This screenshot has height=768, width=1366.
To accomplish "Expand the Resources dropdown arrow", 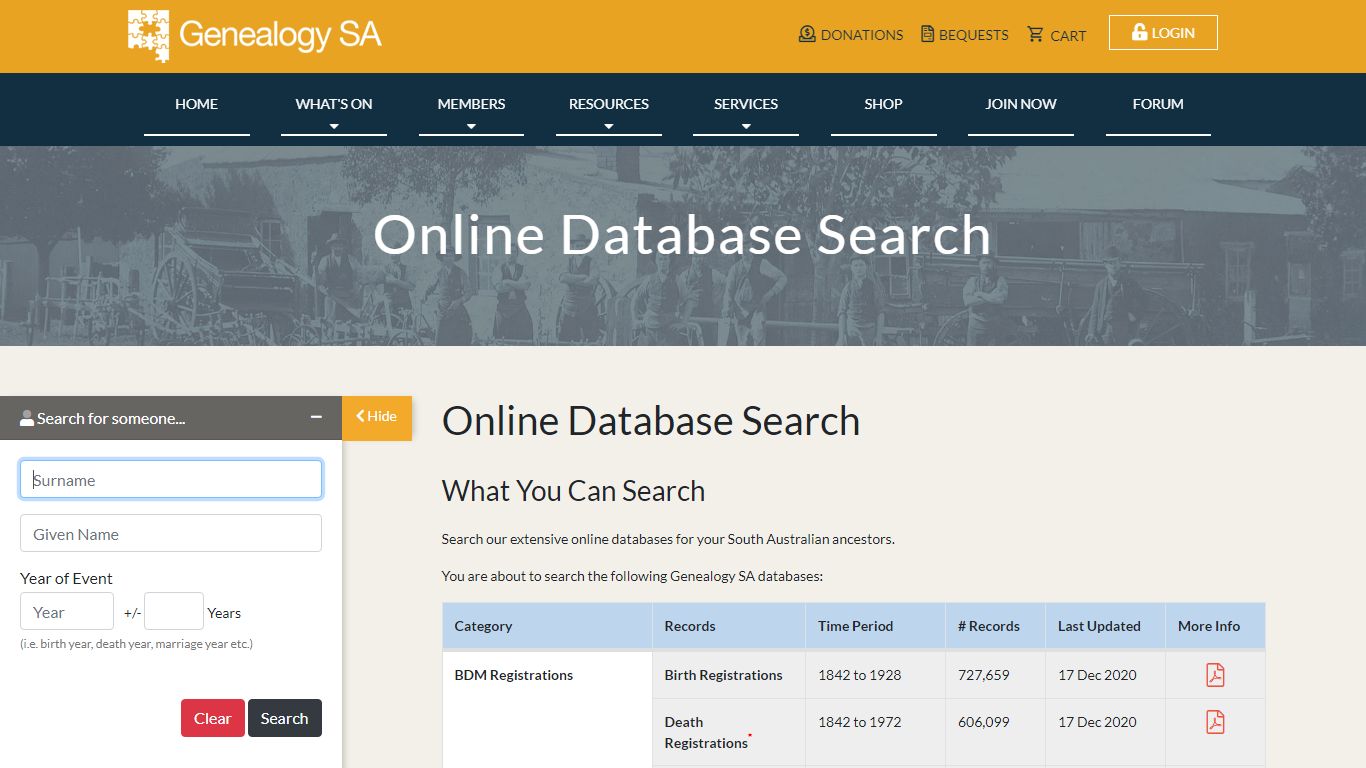I will coord(609,127).
